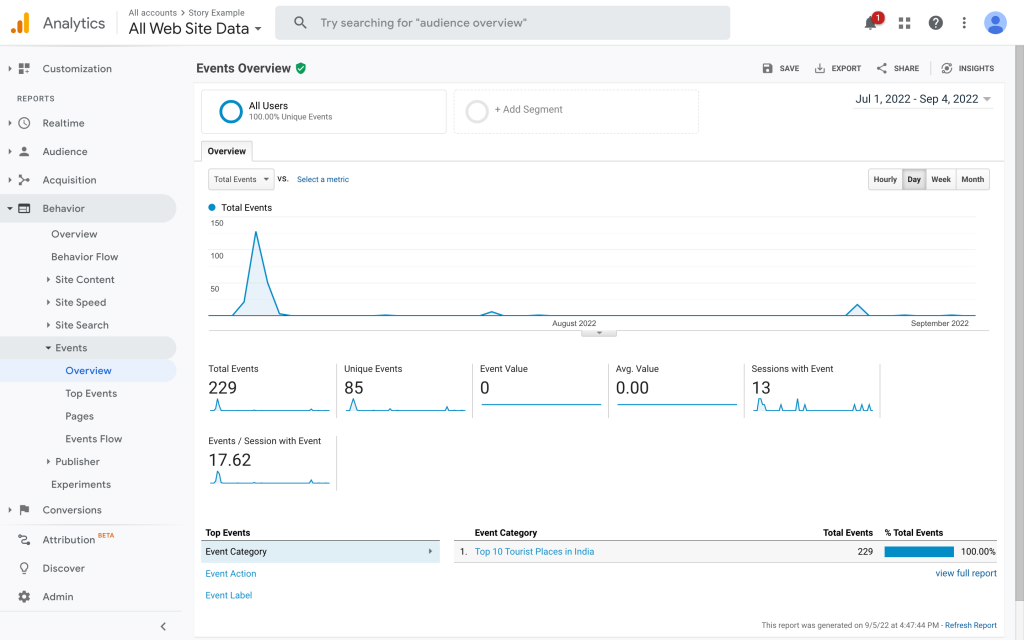Open the Total Events metric dropdown
The height and width of the screenshot is (640, 1024).
(x=241, y=179)
